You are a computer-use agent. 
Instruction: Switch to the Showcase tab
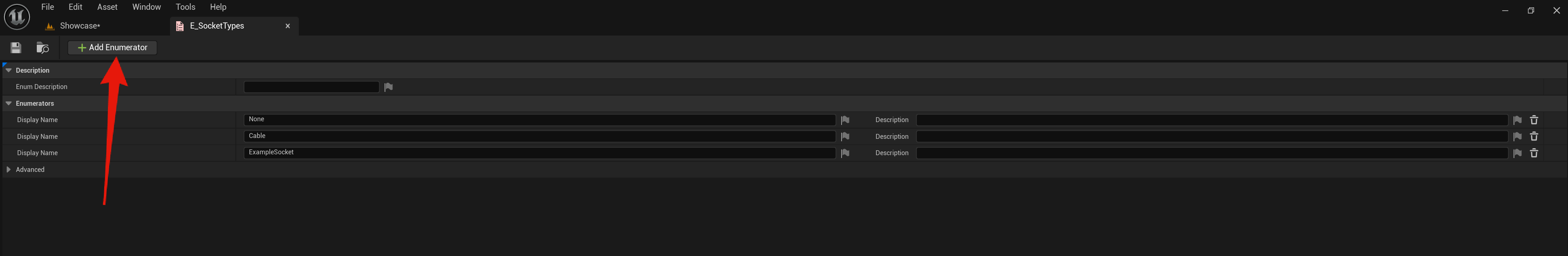coord(79,26)
